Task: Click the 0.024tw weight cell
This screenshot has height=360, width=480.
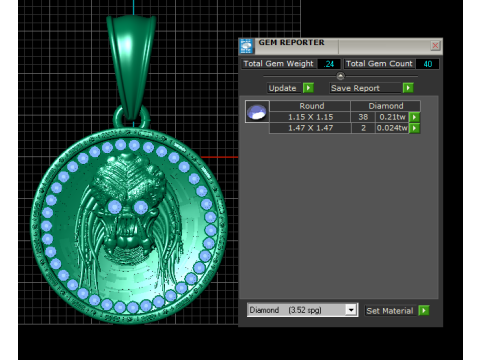Action: [x=392, y=128]
